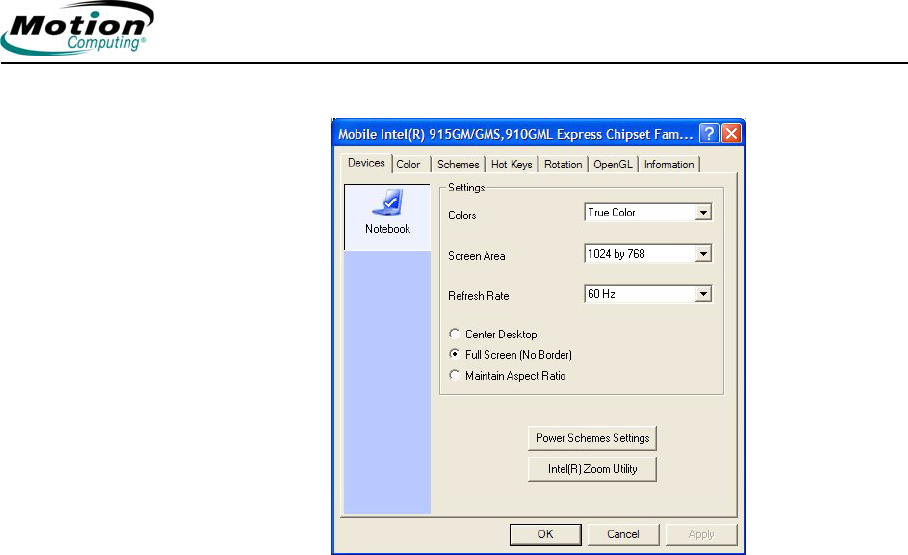Go to the Rotation tab
The image size is (908, 555).
tap(563, 165)
